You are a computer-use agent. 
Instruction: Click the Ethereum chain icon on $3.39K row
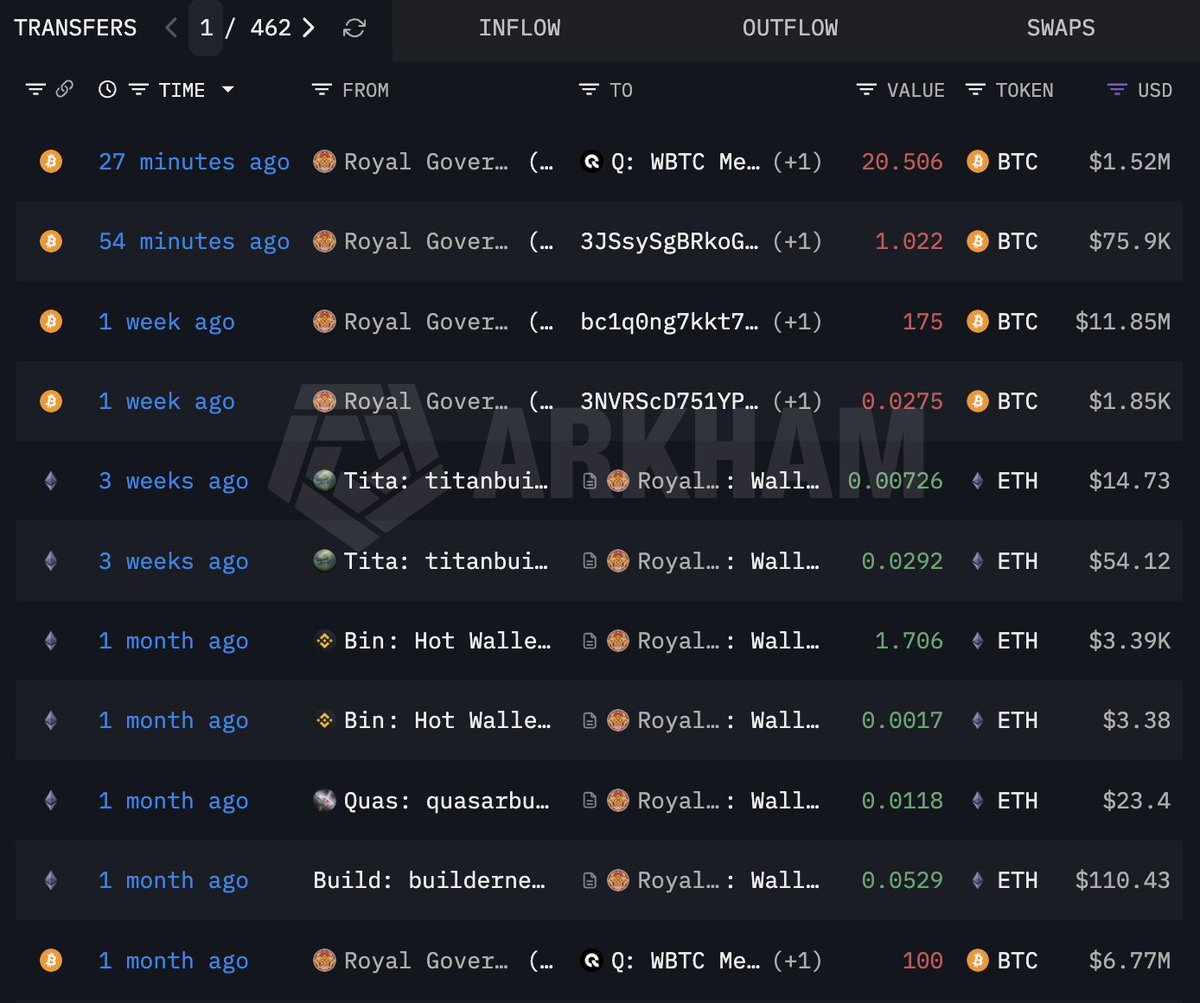pos(50,641)
